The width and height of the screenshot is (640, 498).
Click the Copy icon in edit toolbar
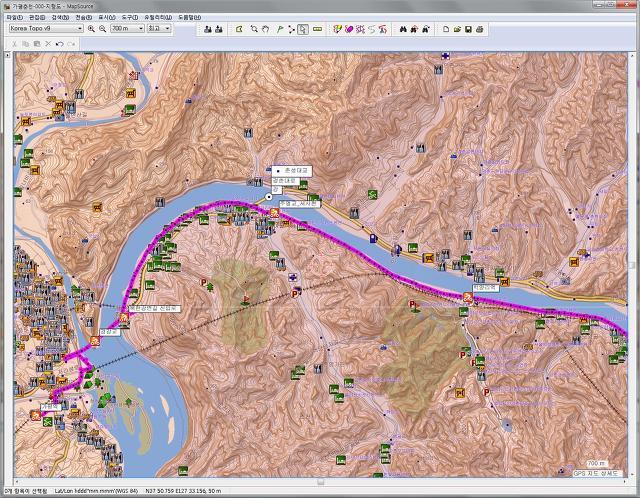point(25,44)
